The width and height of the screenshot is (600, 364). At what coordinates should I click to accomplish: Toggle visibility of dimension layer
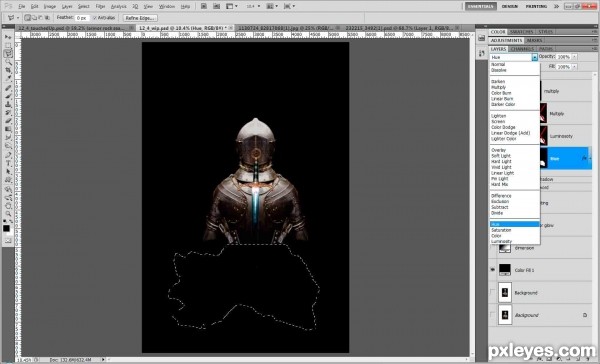[x=492, y=248]
